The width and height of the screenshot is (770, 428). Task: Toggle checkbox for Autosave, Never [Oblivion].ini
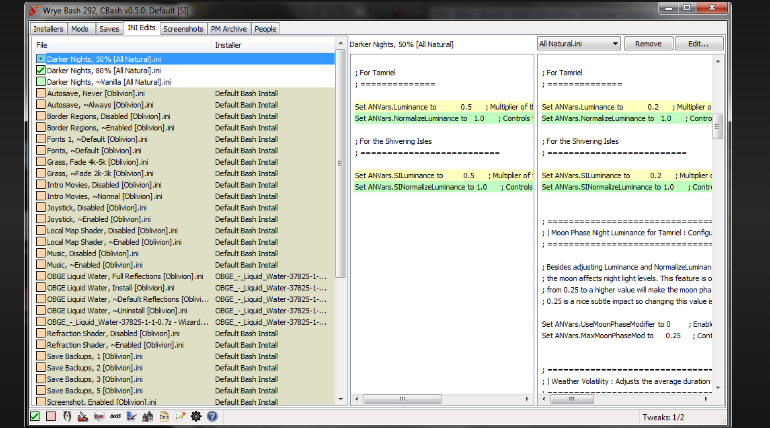[x=40, y=93]
